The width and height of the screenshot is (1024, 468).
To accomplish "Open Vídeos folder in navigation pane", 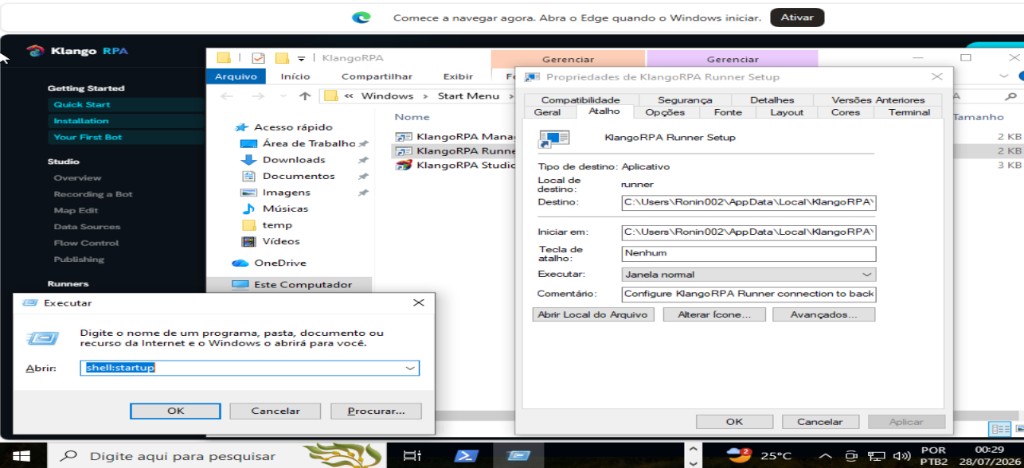I will (281, 242).
